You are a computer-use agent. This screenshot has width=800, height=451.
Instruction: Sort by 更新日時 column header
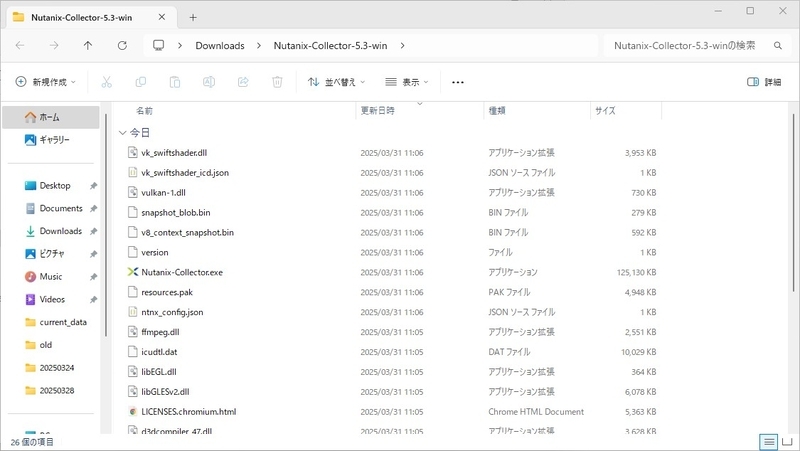pyautogui.click(x=378, y=110)
